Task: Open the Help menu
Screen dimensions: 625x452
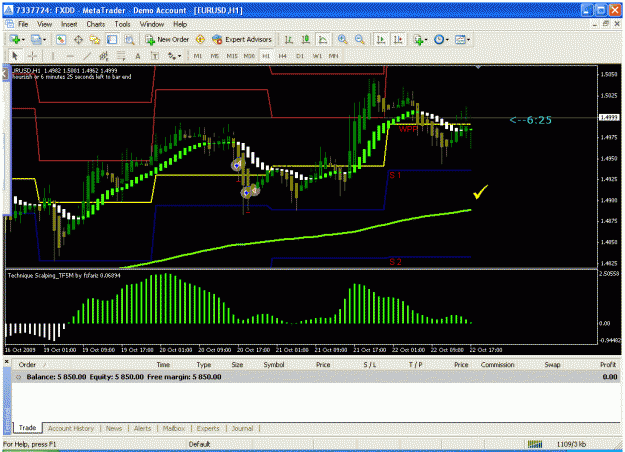Action: 180,24
